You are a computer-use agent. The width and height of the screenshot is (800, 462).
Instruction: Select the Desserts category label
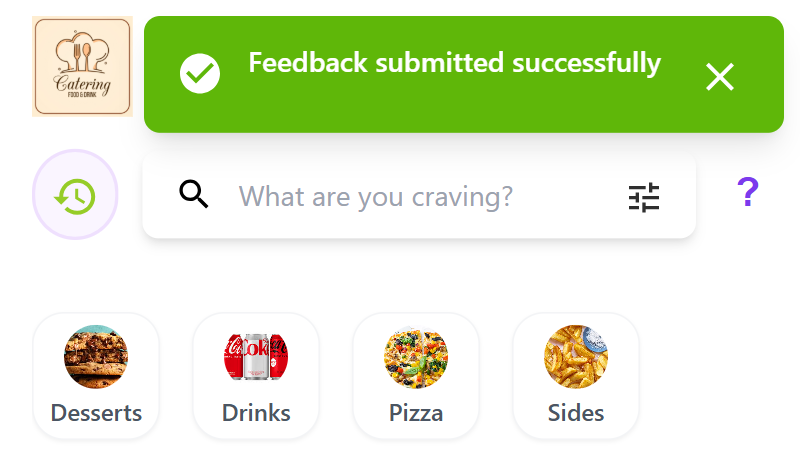96,413
